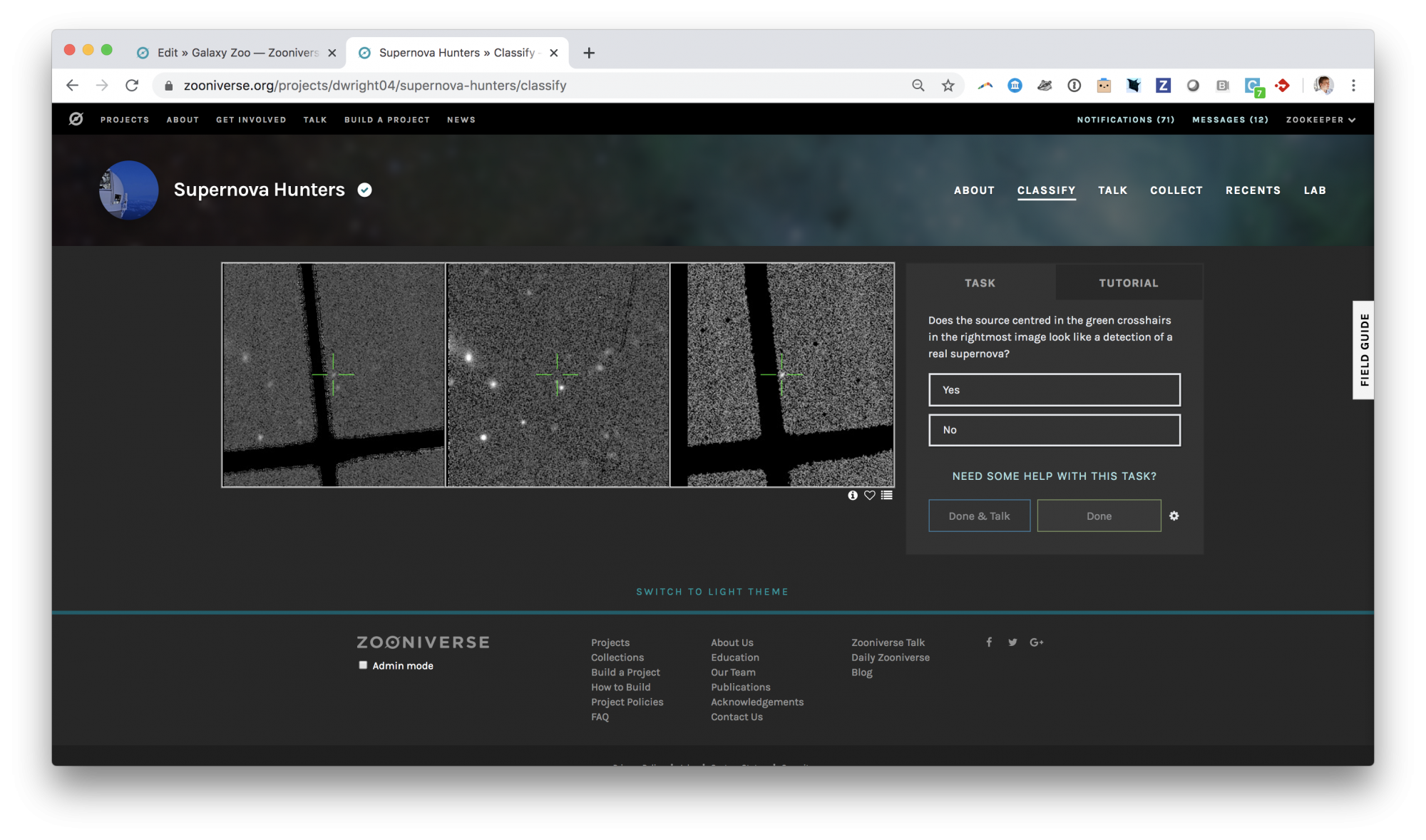
Task: Click the Supernova Hunters project avatar
Action: click(x=128, y=190)
